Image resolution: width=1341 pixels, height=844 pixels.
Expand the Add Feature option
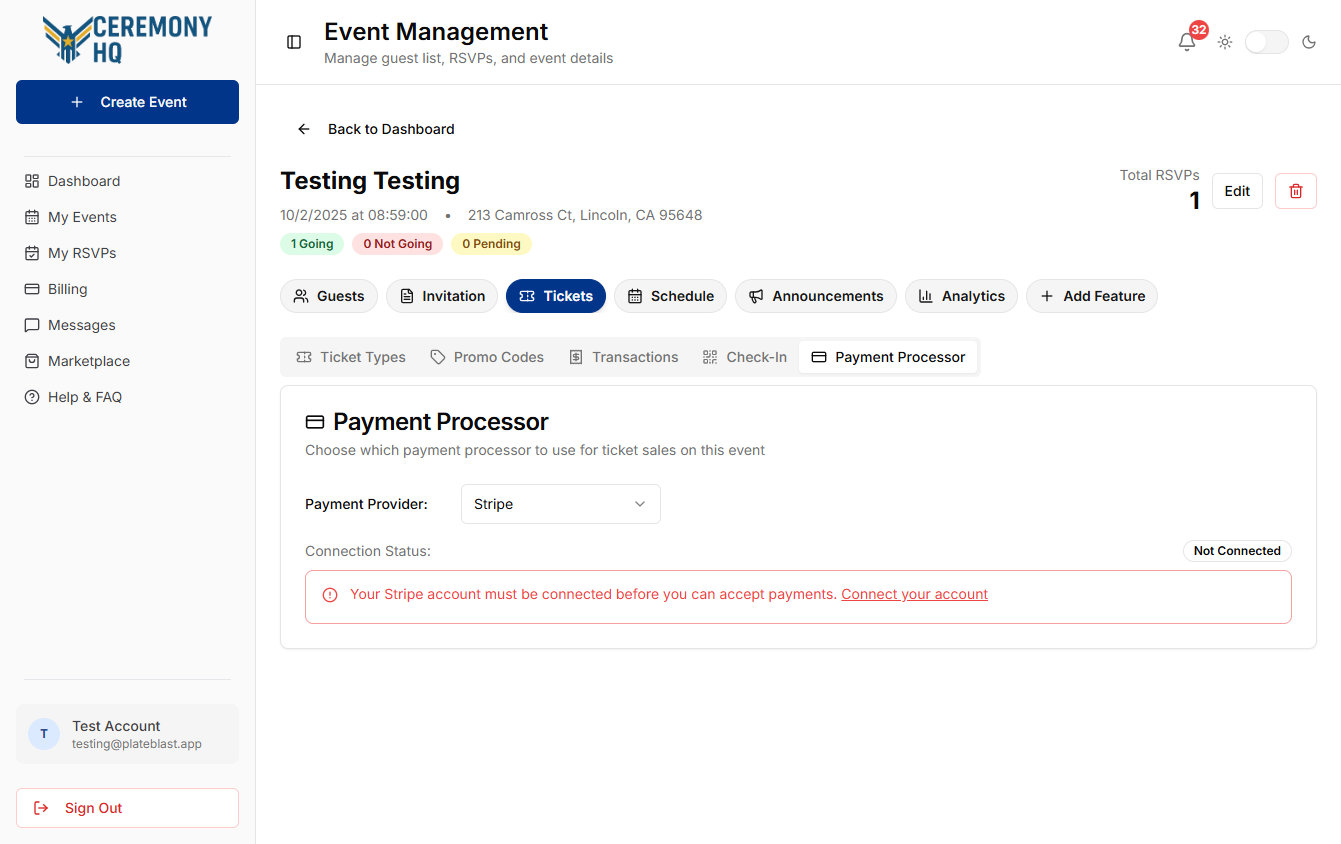1092,296
